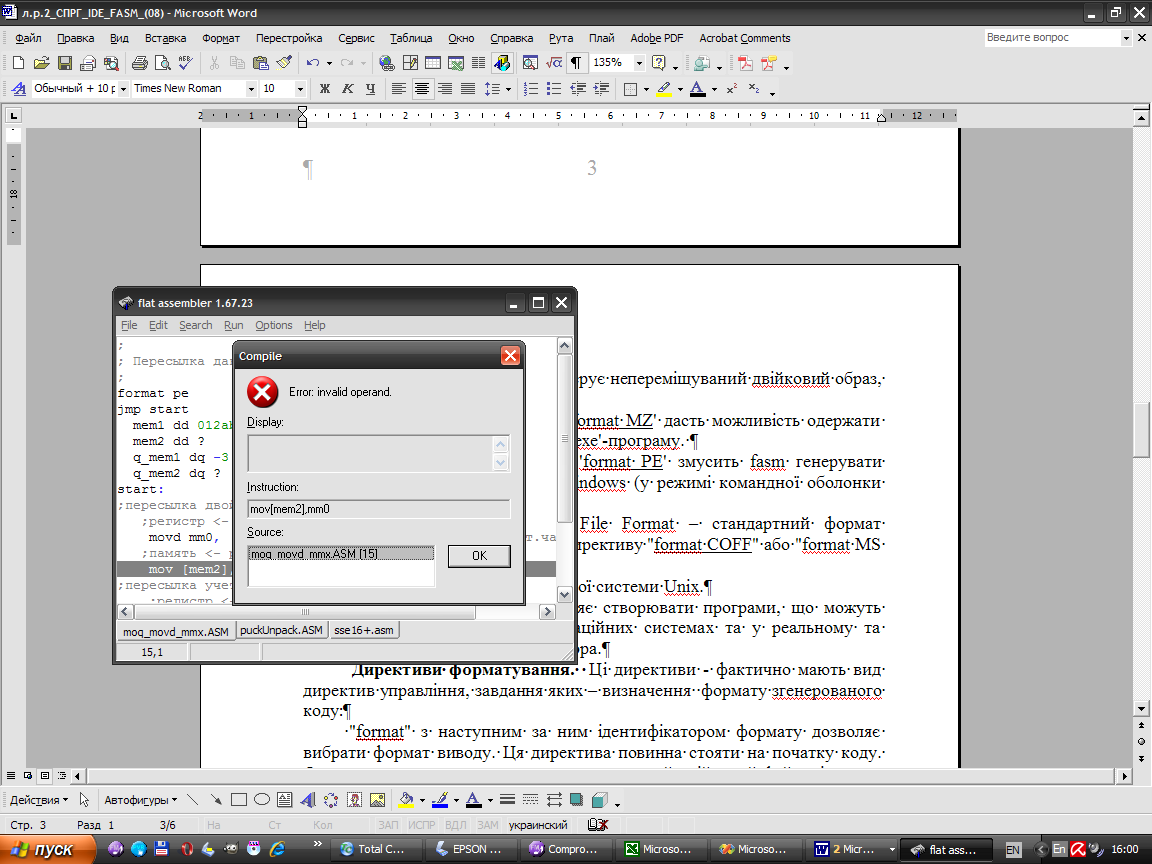1152x864 pixels.
Task: Open the Файл menu in Word
Action: pyautogui.click(x=29, y=38)
